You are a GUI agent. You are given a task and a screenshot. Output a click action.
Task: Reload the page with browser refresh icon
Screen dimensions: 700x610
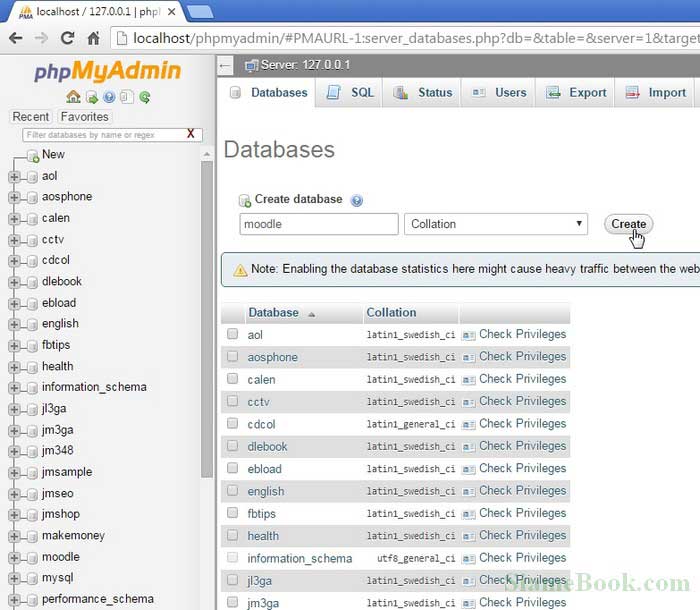click(67, 38)
